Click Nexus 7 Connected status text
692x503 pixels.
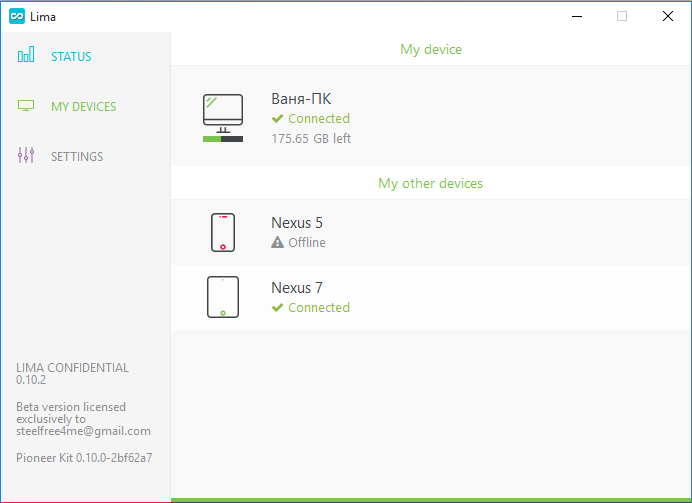coord(319,308)
